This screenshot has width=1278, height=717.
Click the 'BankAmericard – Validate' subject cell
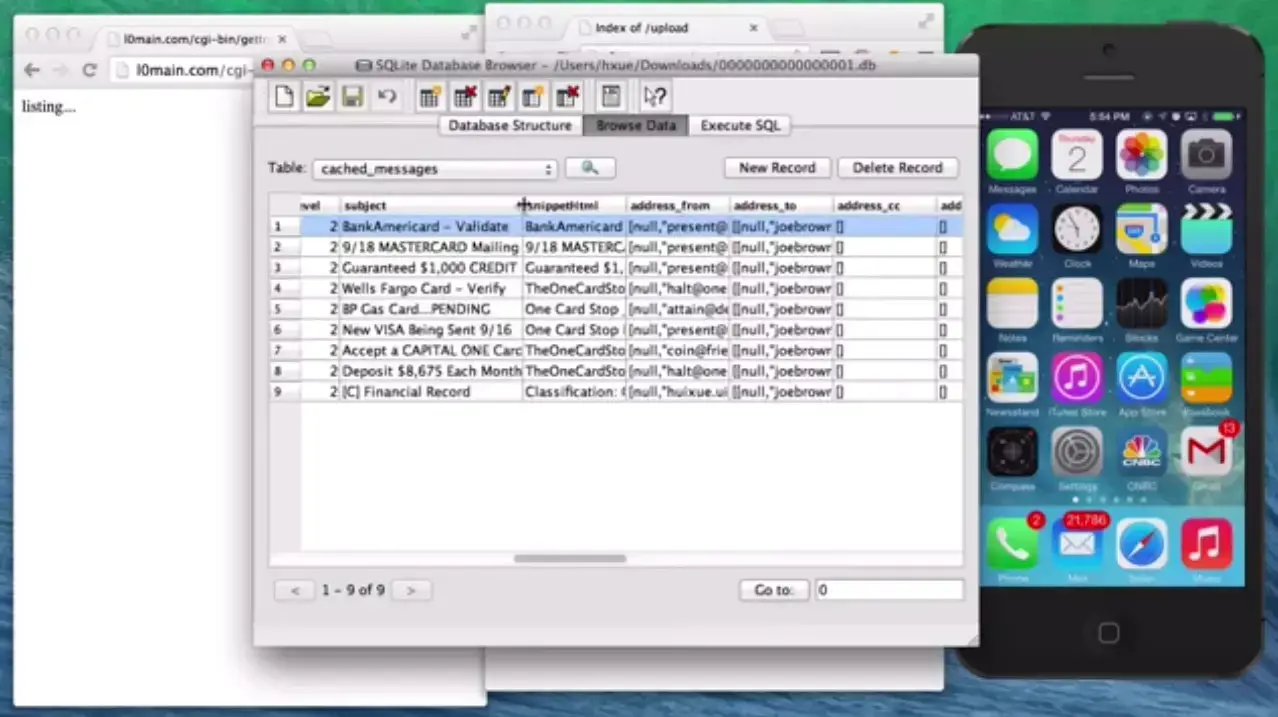tap(431, 226)
